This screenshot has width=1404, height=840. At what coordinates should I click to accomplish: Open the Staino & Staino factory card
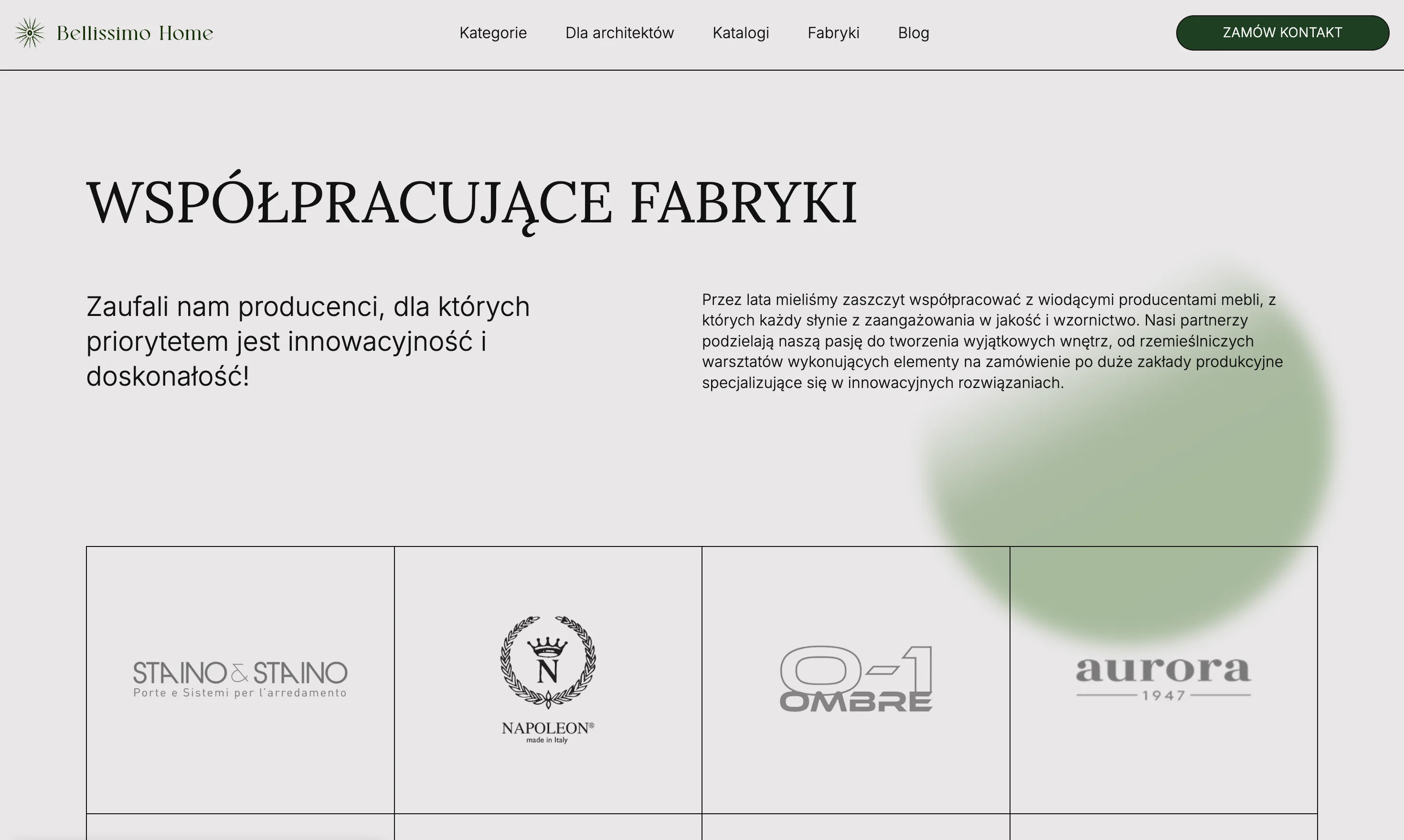pos(240,680)
